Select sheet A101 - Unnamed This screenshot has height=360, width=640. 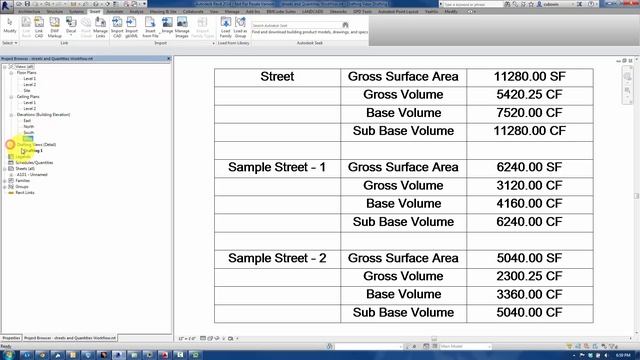pos(32,175)
